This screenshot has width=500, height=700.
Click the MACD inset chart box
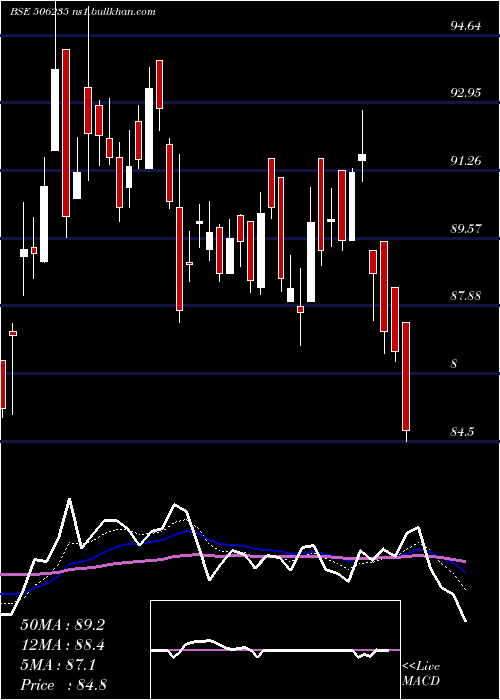275,650
